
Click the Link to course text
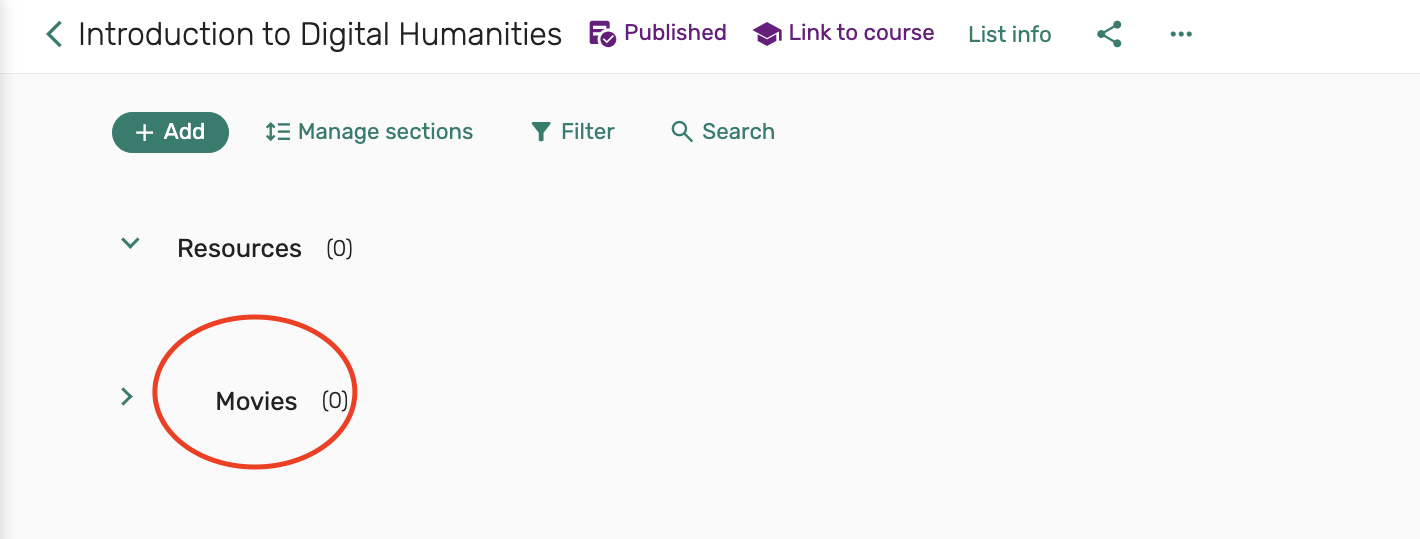861,33
